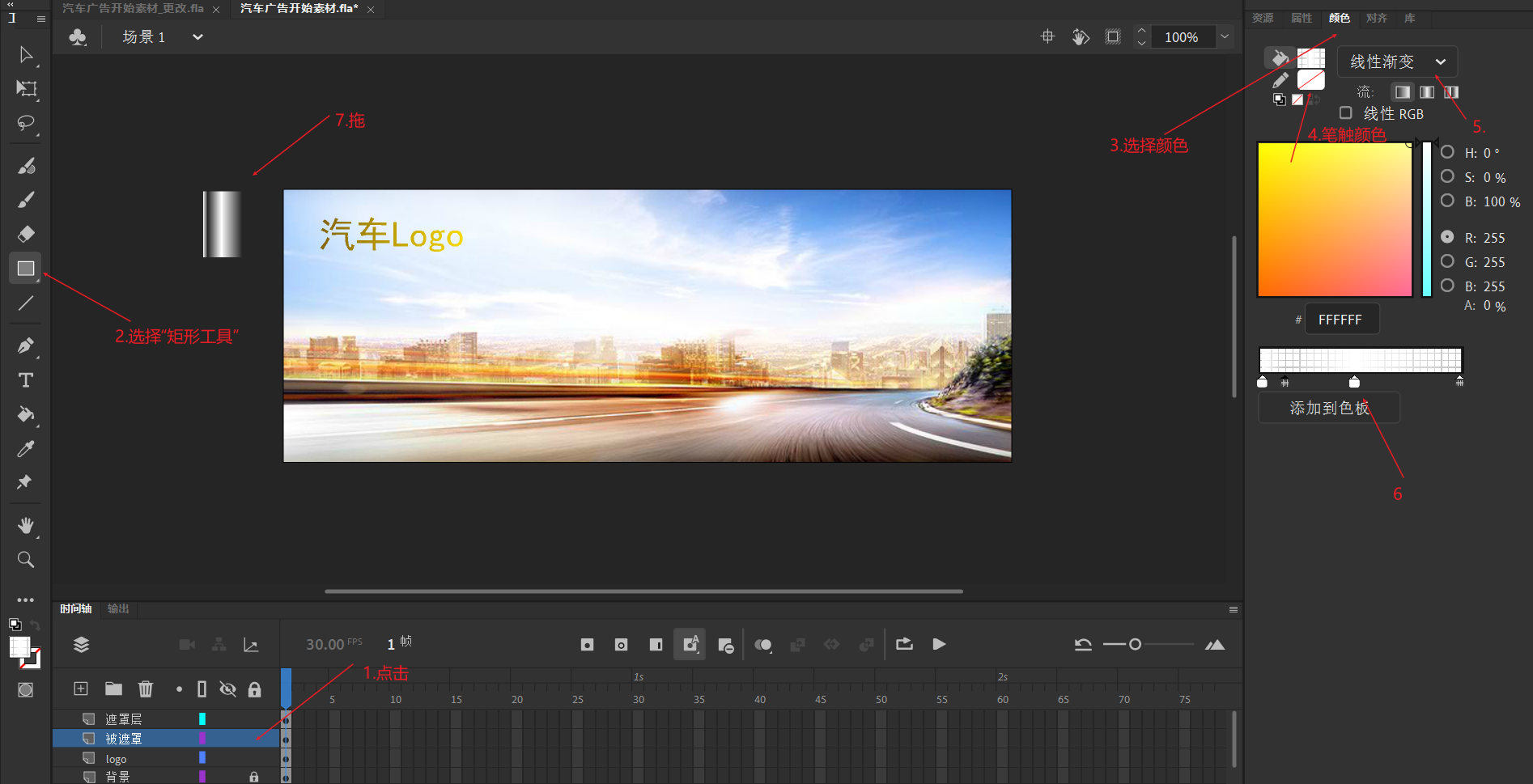This screenshot has width=1533, height=784.
Task: Open the tools panel options menu
Action: 41,19
